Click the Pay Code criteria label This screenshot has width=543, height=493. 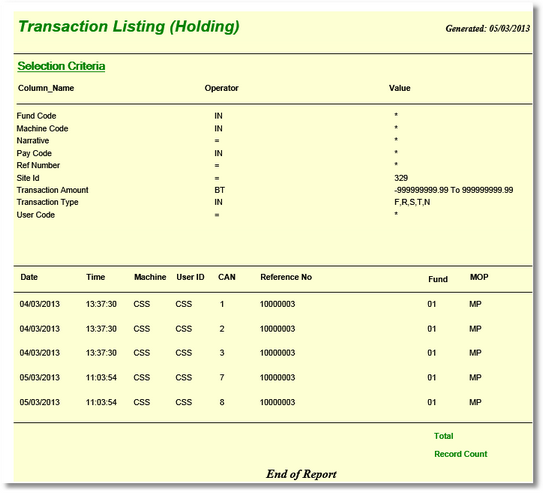tap(34, 153)
